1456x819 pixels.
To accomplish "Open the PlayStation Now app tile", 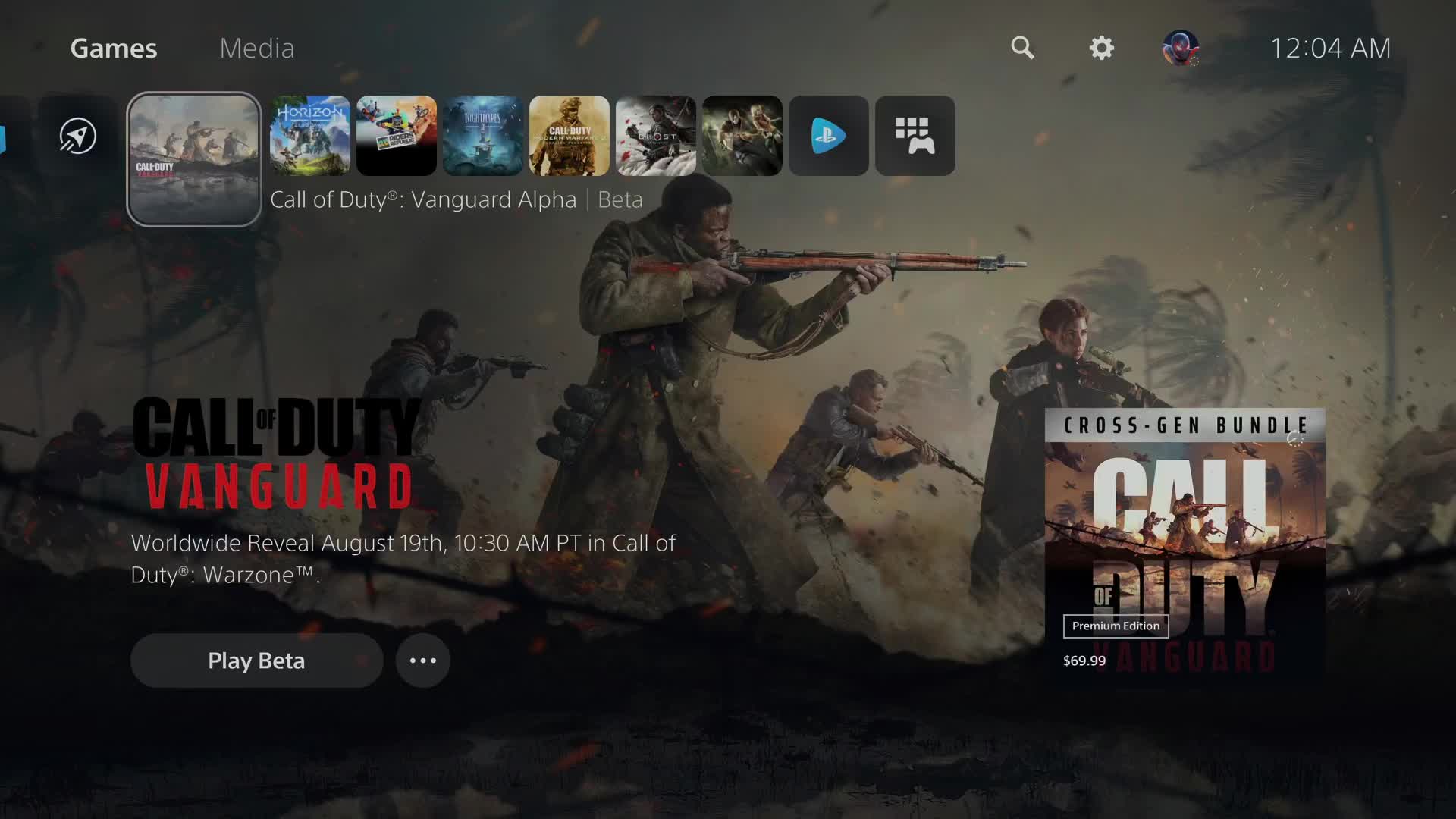I will pyautogui.click(x=828, y=136).
